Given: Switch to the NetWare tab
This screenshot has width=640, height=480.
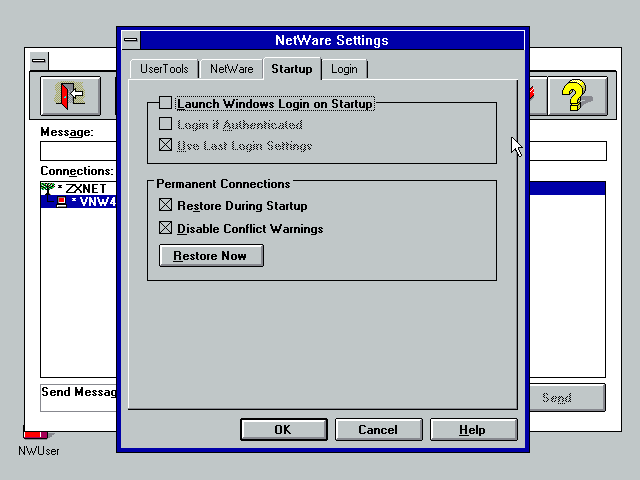Looking at the screenshot, I should [231, 69].
